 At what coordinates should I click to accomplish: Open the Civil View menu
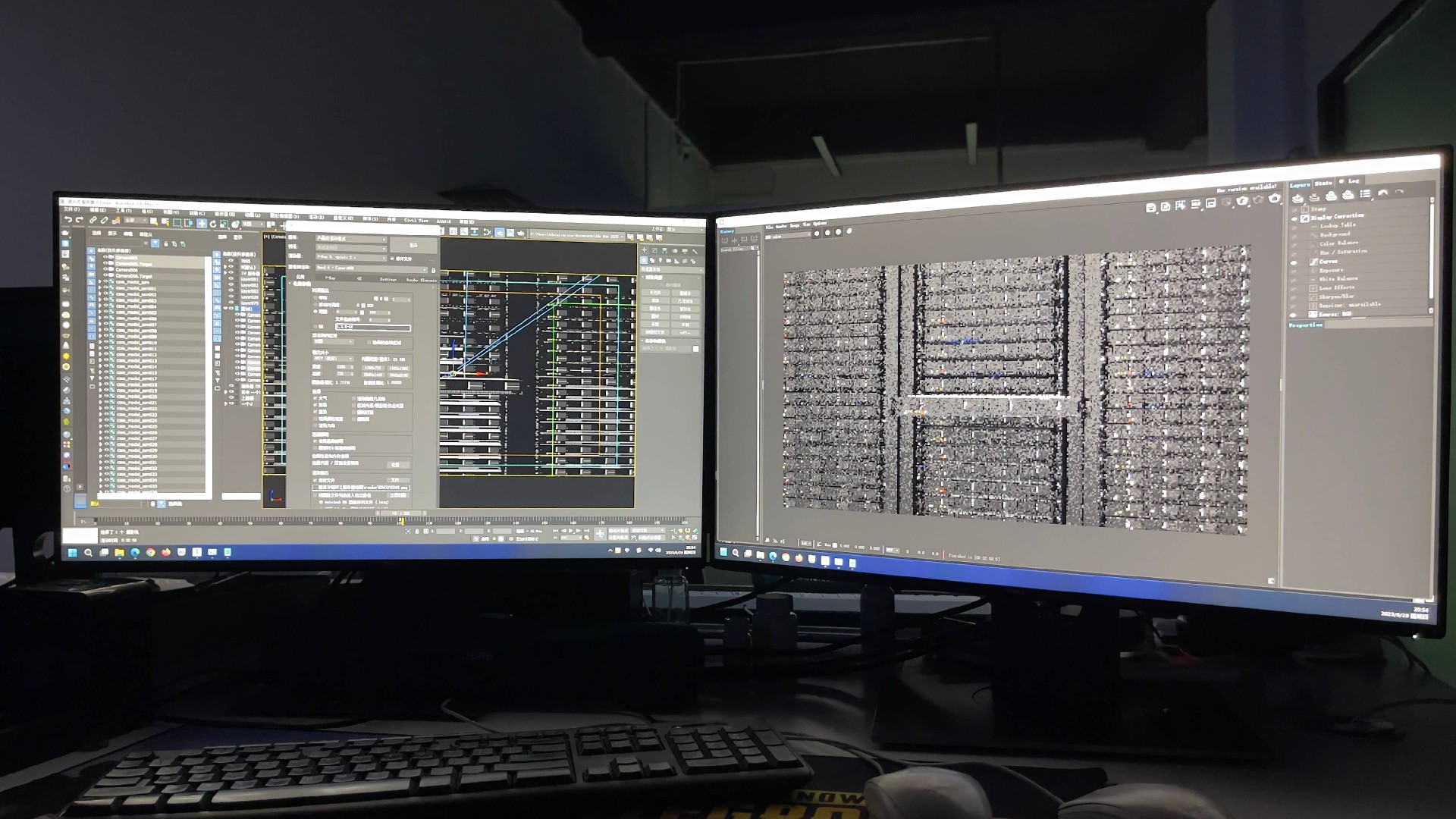coord(416,221)
